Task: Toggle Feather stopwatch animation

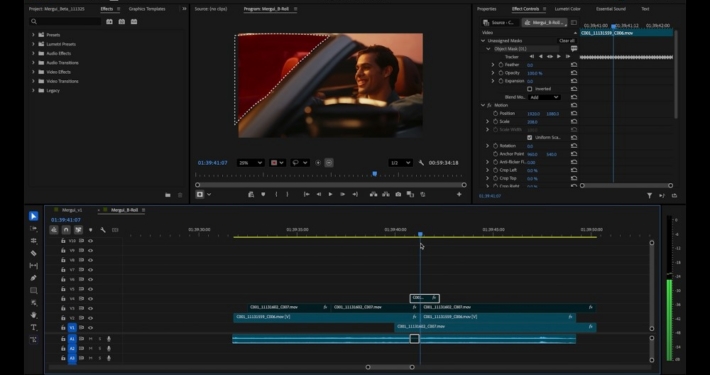Action: pyautogui.click(x=501, y=65)
